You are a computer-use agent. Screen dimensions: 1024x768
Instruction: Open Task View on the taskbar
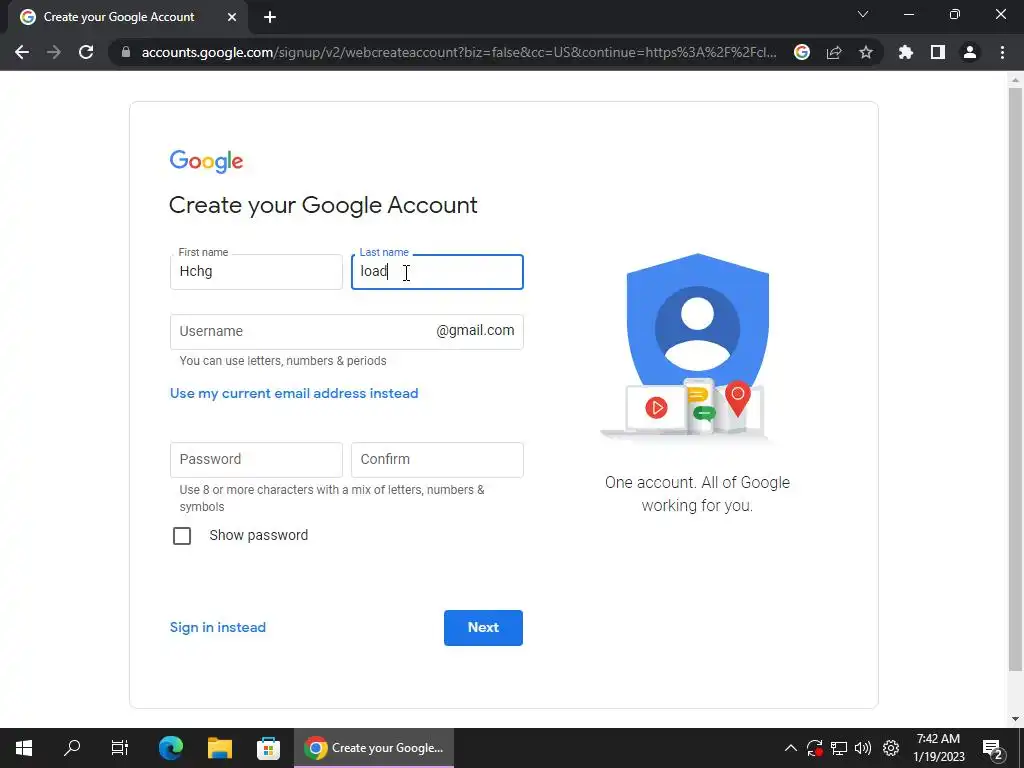pyautogui.click(x=120, y=748)
